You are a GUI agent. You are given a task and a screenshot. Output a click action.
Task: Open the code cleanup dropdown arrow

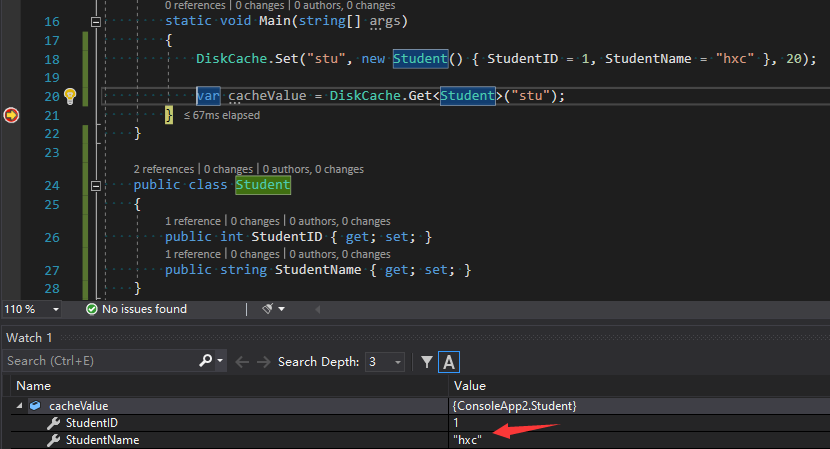282,309
